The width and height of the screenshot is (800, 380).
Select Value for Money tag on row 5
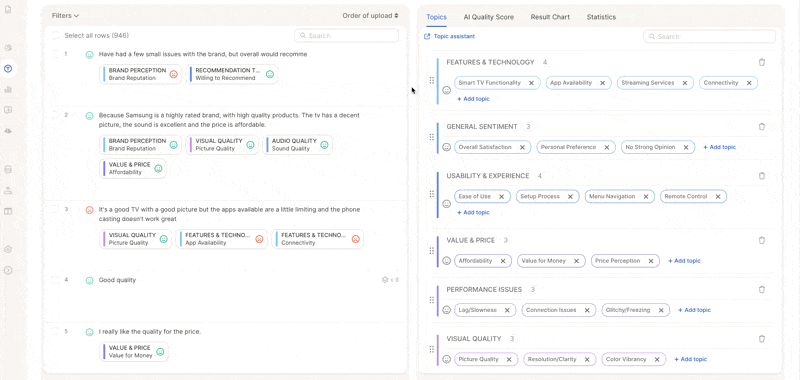tap(134, 352)
